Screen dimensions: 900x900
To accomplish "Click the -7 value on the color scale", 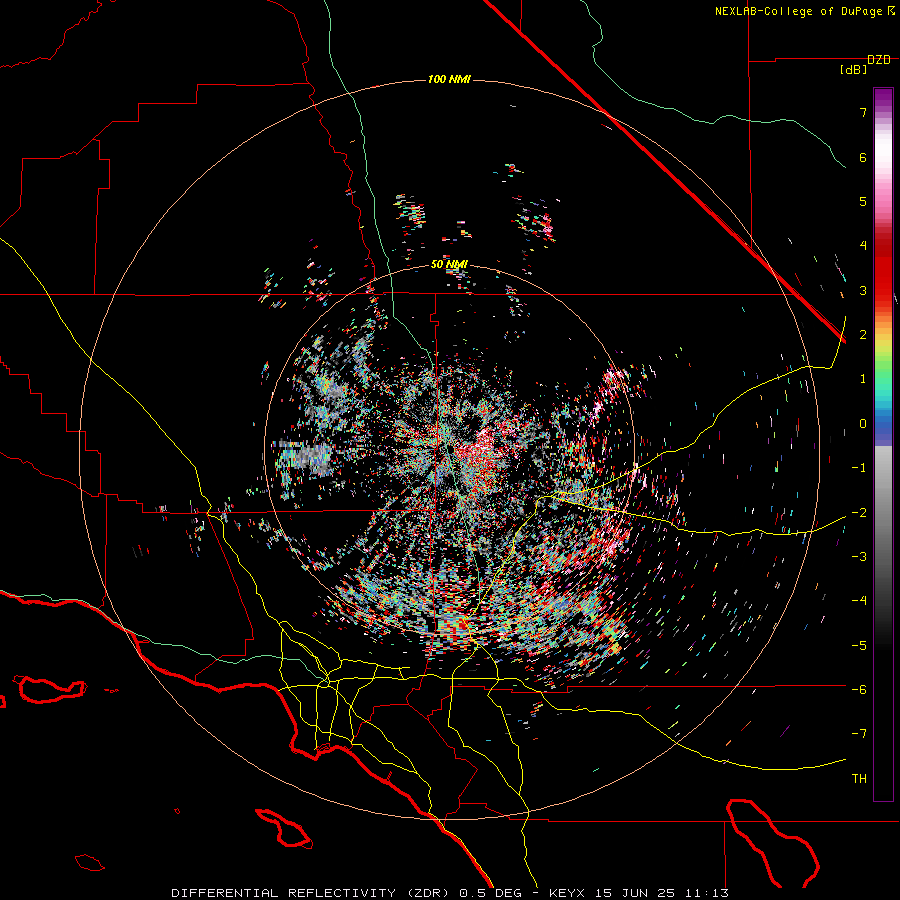I will [859, 734].
